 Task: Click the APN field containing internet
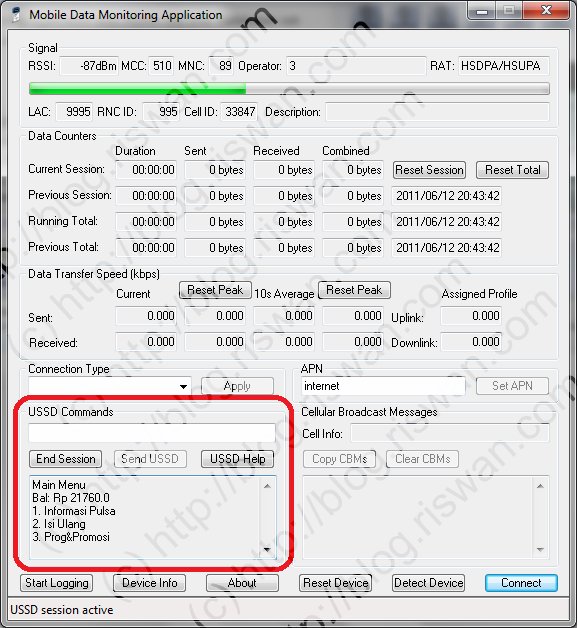pyautogui.click(x=383, y=386)
